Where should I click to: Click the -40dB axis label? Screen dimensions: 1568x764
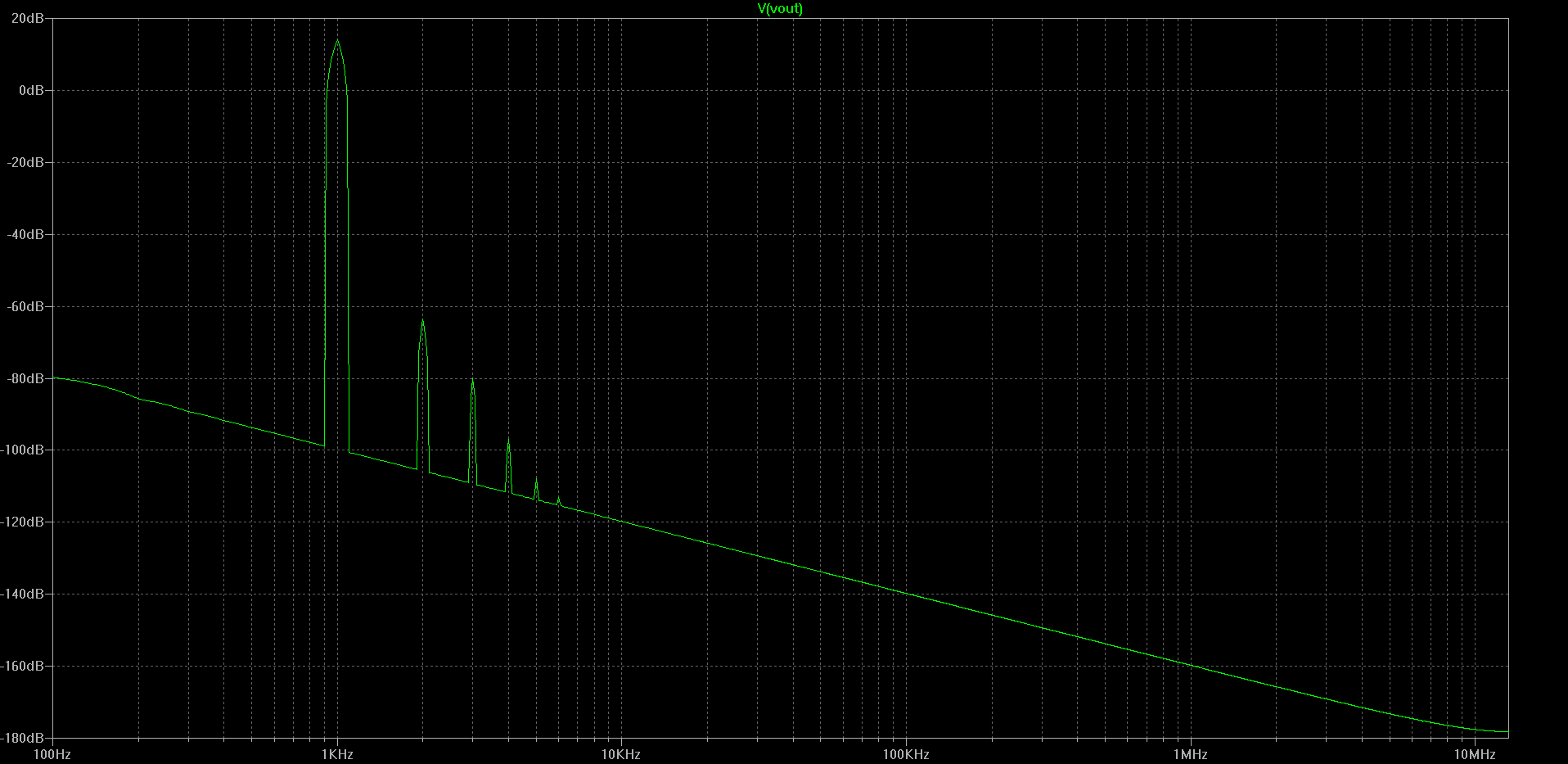click(x=25, y=234)
